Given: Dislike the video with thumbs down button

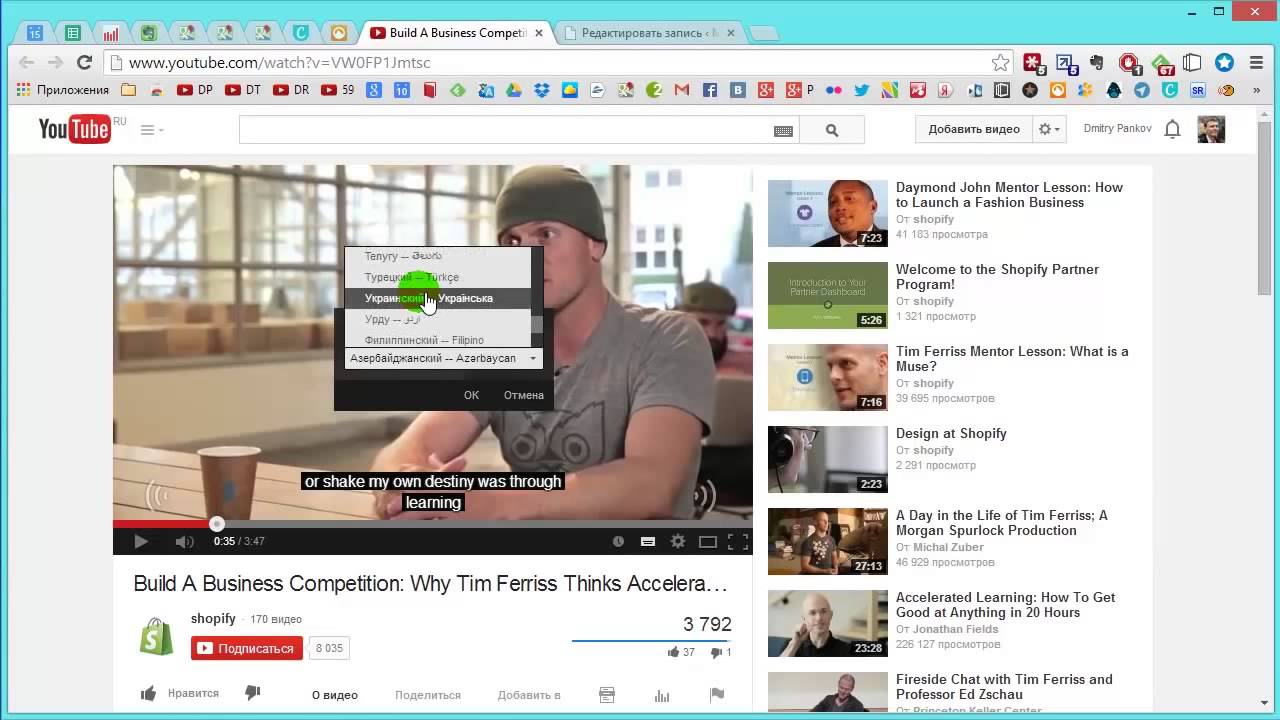Looking at the screenshot, I should (x=252, y=693).
